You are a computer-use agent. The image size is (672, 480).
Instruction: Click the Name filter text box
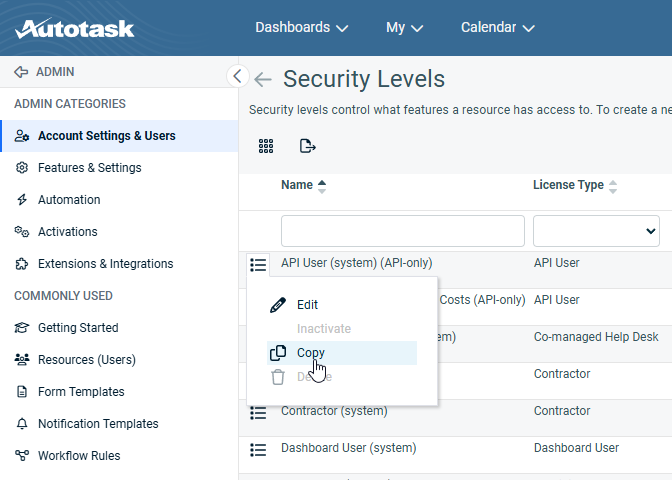point(403,231)
